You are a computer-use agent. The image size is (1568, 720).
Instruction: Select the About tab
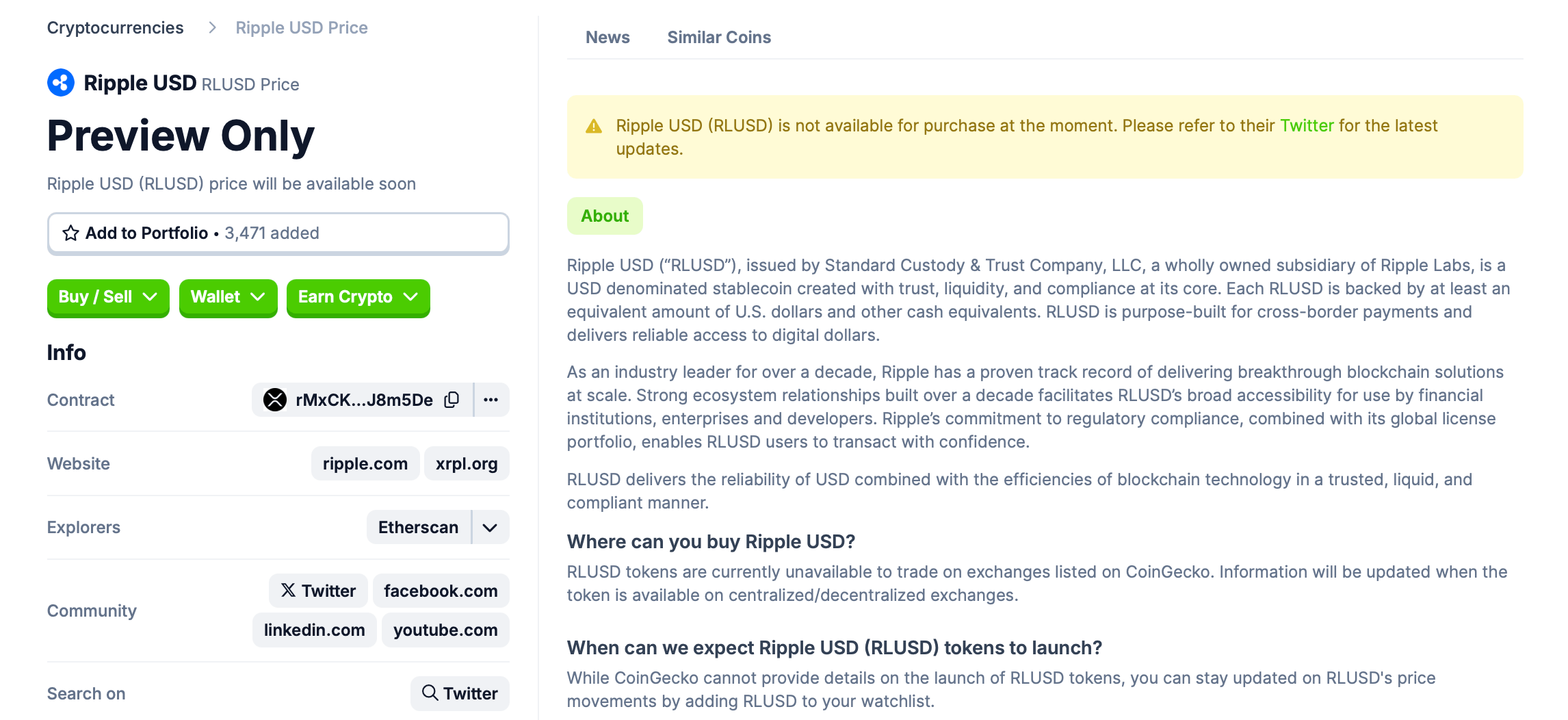click(x=605, y=216)
